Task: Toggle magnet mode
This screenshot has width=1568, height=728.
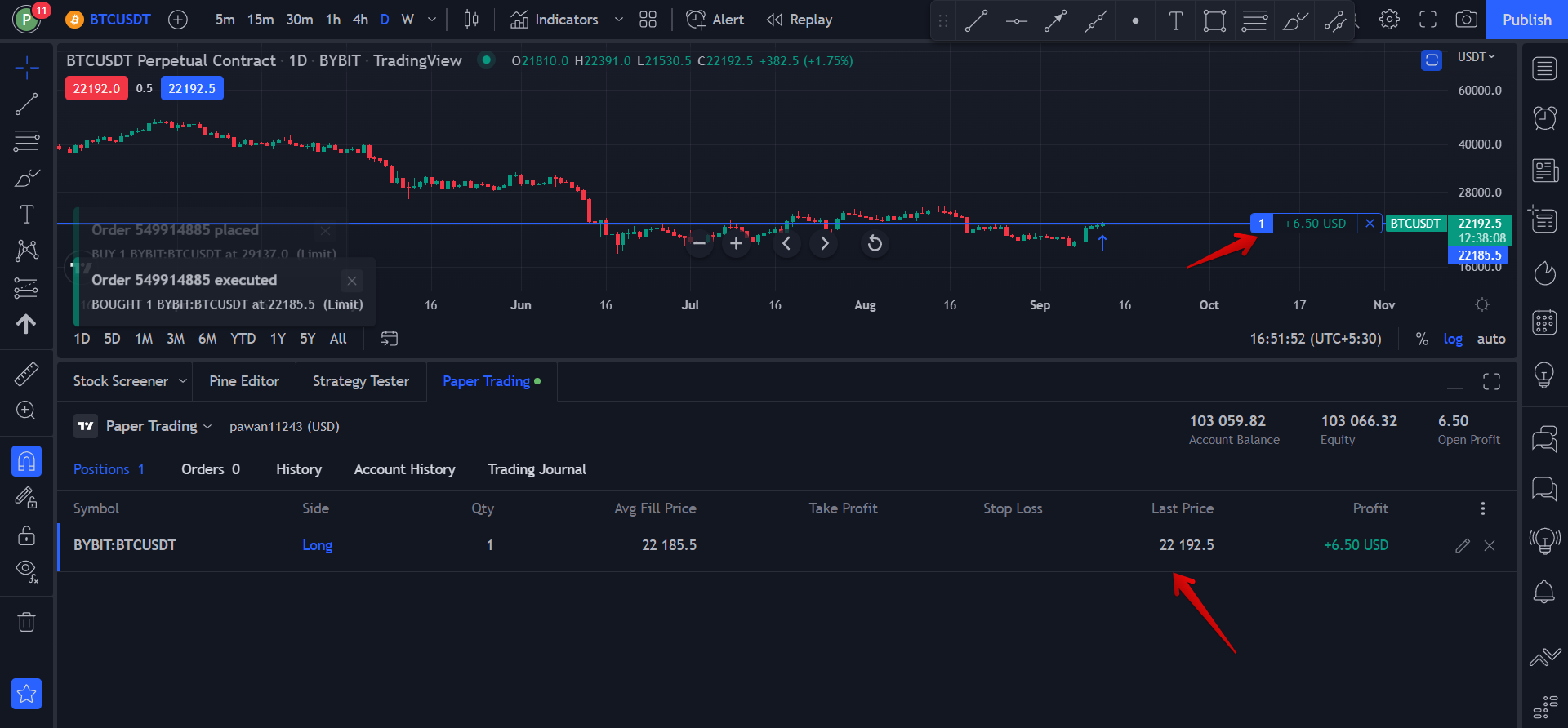Action: tap(26, 461)
